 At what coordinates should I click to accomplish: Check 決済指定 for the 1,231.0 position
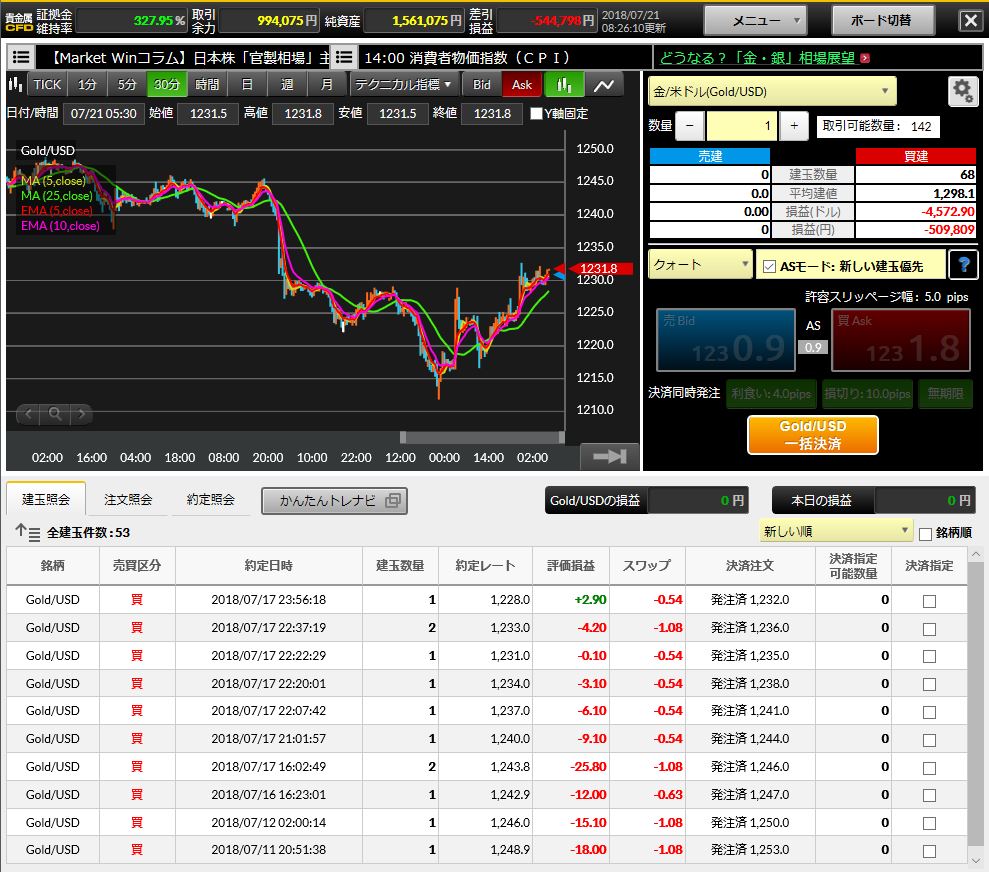[x=929, y=656]
